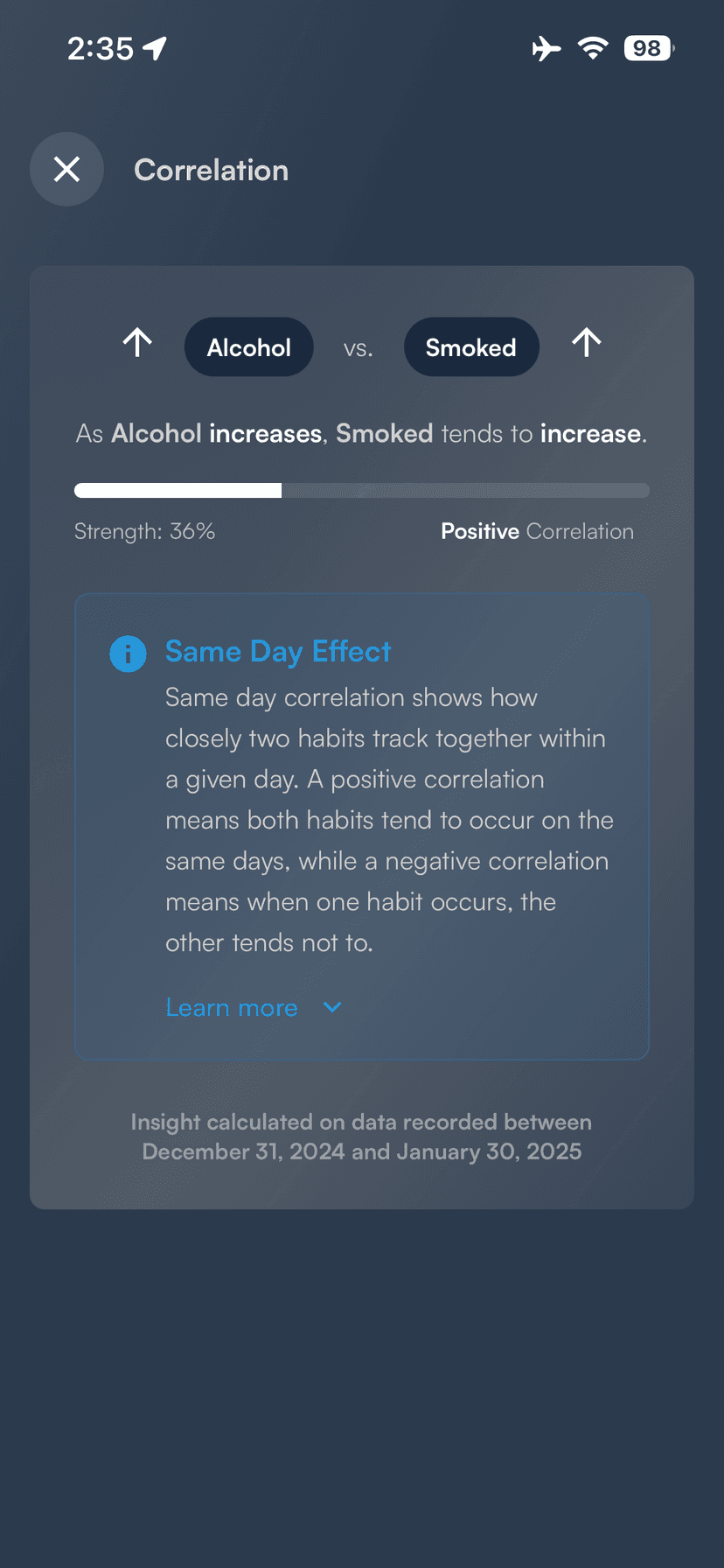
Task: Select the Smoked habit pill
Action: pos(471,346)
